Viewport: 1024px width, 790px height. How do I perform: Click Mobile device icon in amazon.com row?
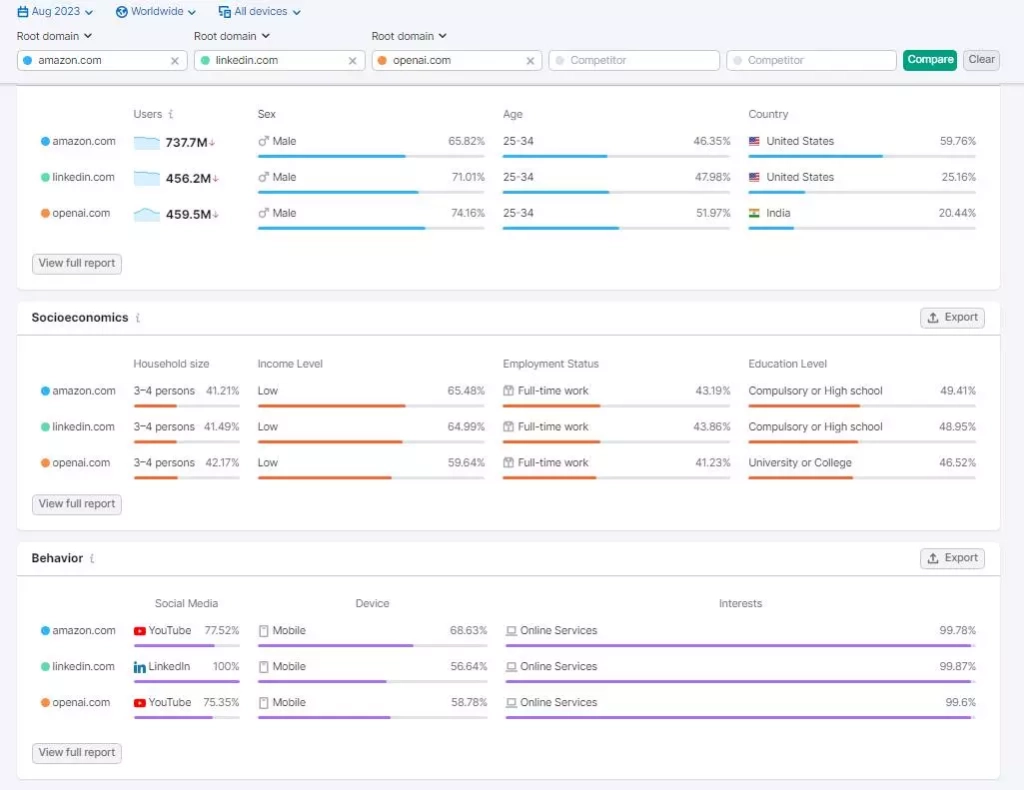tap(264, 631)
